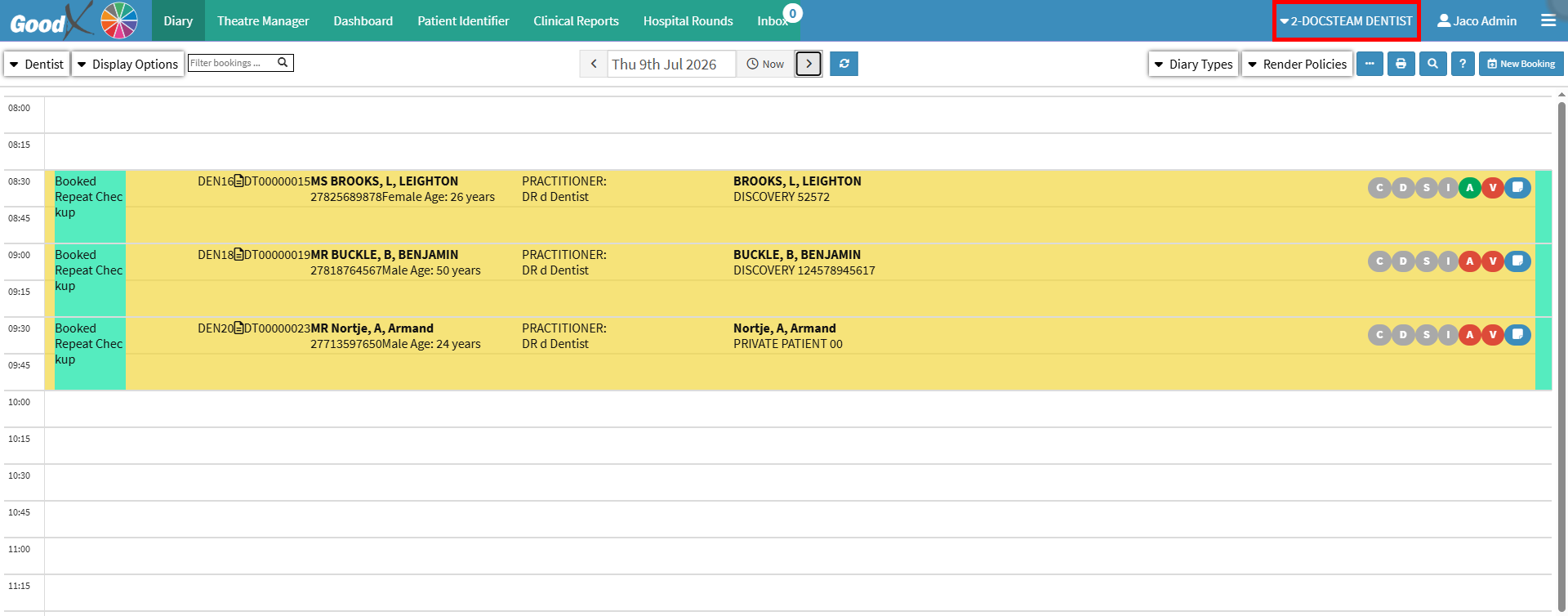Click the red A icon on Buckle booking
1568x616 pixels.
pos(1470,261)
